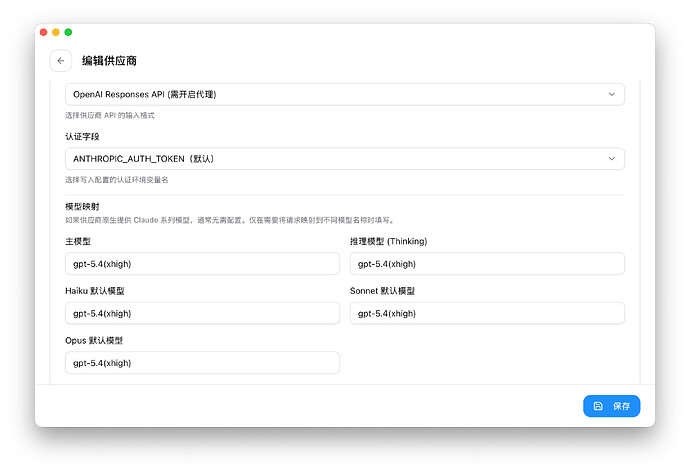Click the 推理模型 (Thinking) input field
Viewport: 690px width, 473px height.
click(487, 264)
